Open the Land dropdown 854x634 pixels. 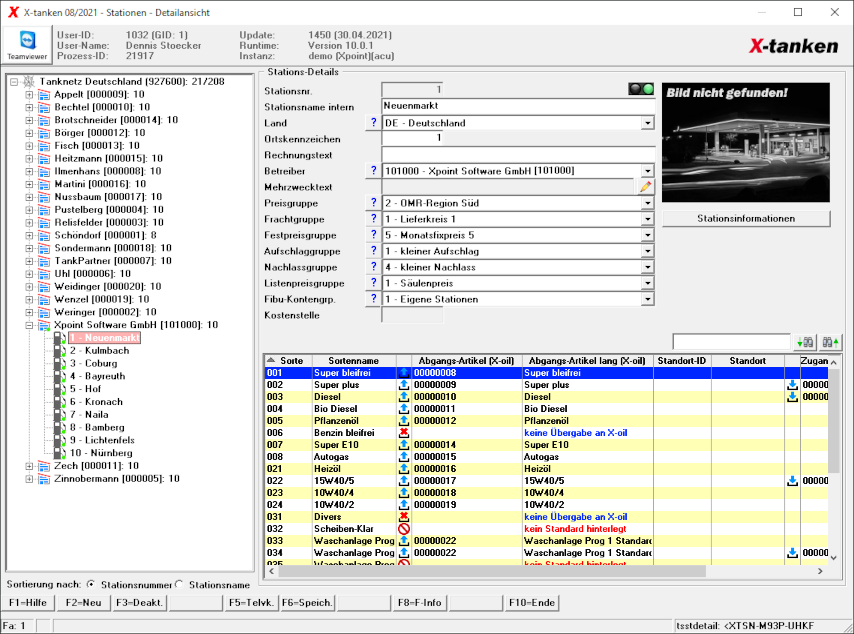point(647,123)
